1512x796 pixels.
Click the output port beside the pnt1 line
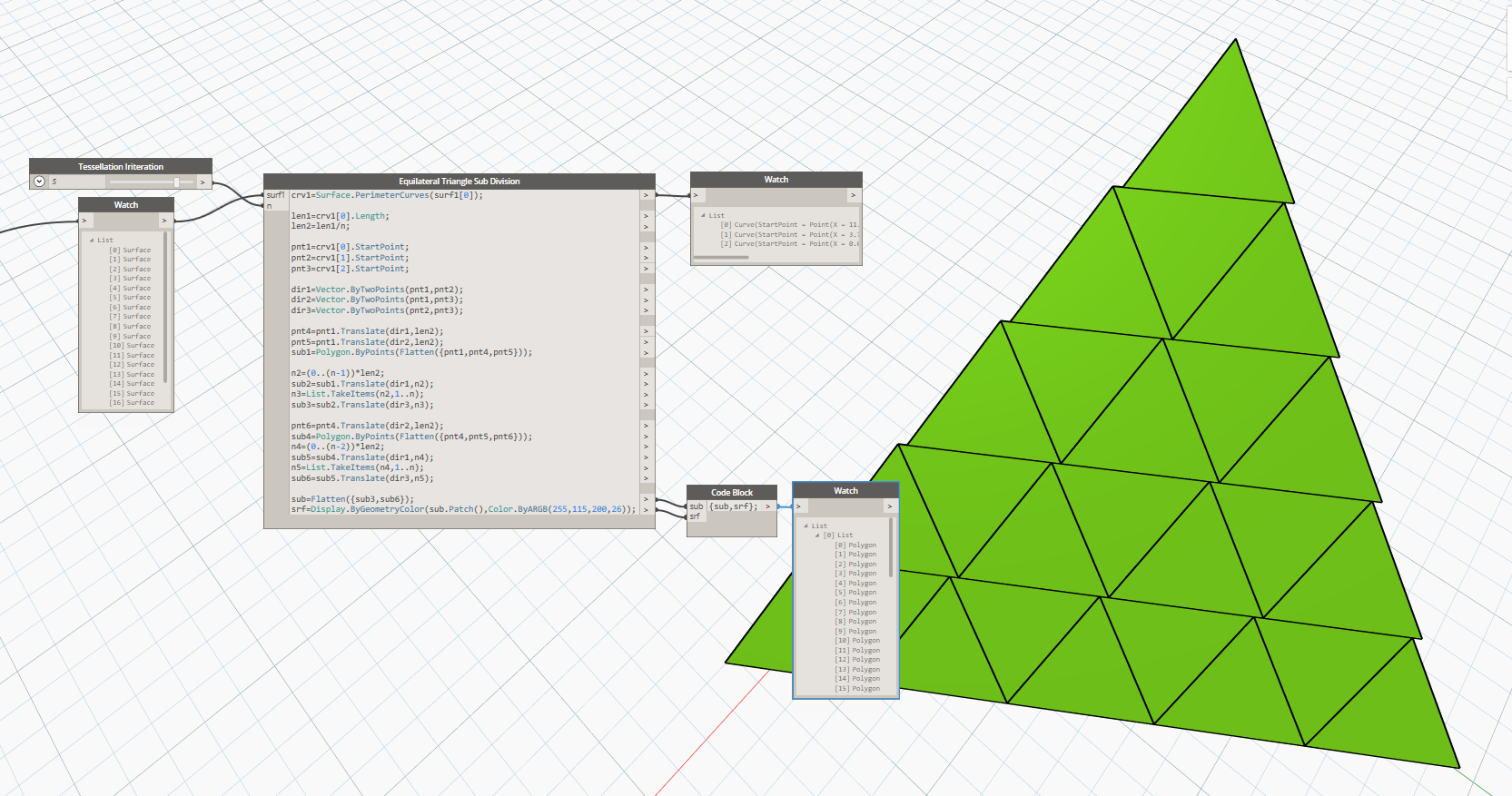646,247
